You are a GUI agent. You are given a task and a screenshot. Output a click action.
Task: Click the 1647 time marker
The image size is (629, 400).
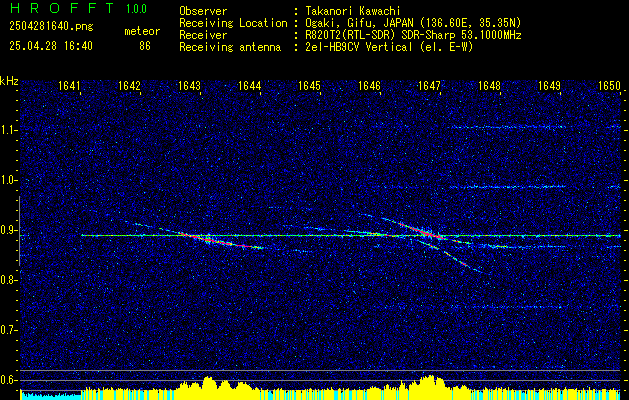[429, 86]
